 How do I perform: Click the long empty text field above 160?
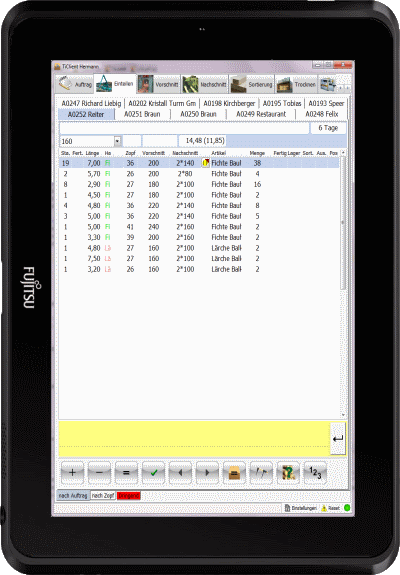[184, 128]
